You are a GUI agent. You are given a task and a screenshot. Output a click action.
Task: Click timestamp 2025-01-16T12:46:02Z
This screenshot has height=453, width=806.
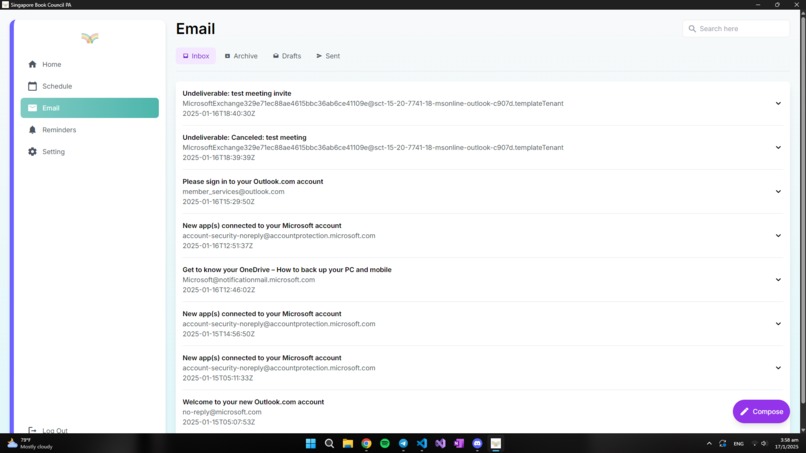(218, 290)
